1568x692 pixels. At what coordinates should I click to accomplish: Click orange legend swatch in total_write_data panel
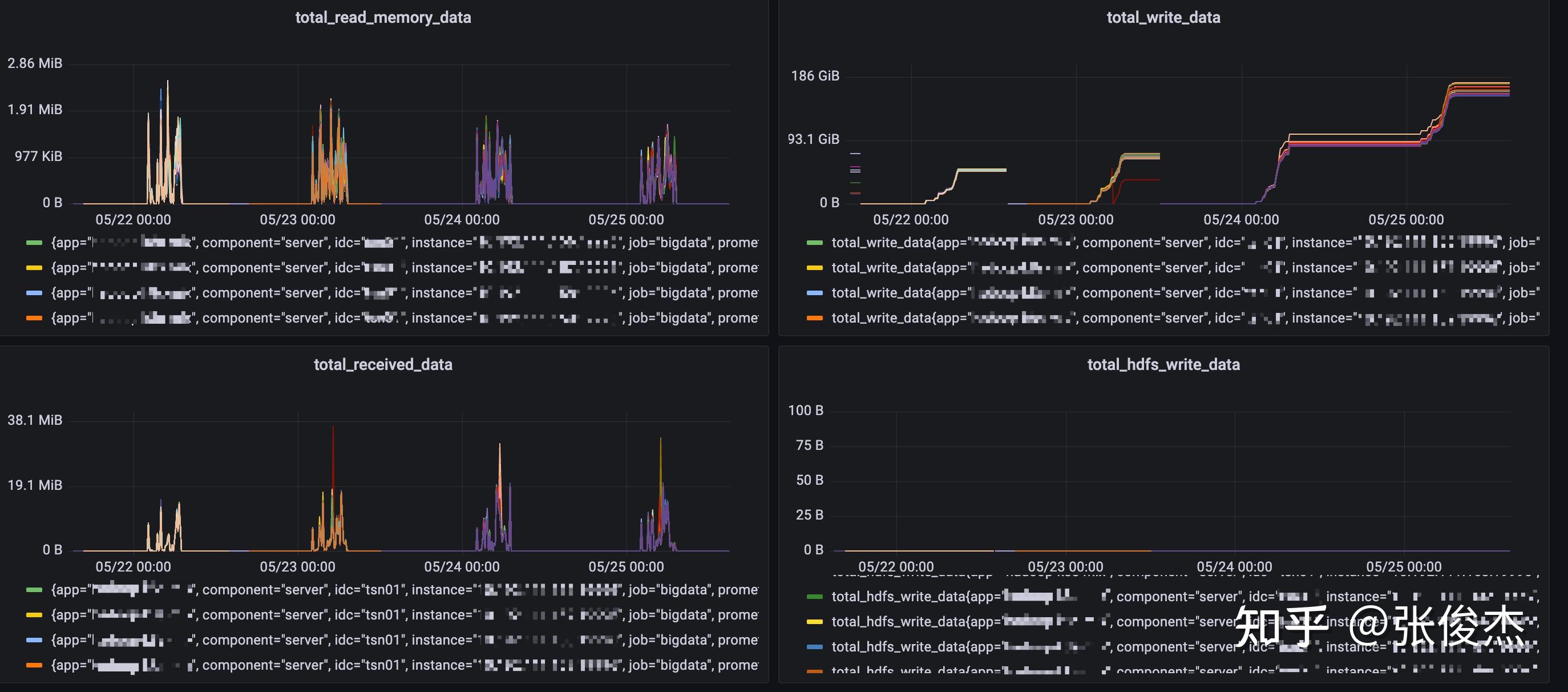coord(814,318)
